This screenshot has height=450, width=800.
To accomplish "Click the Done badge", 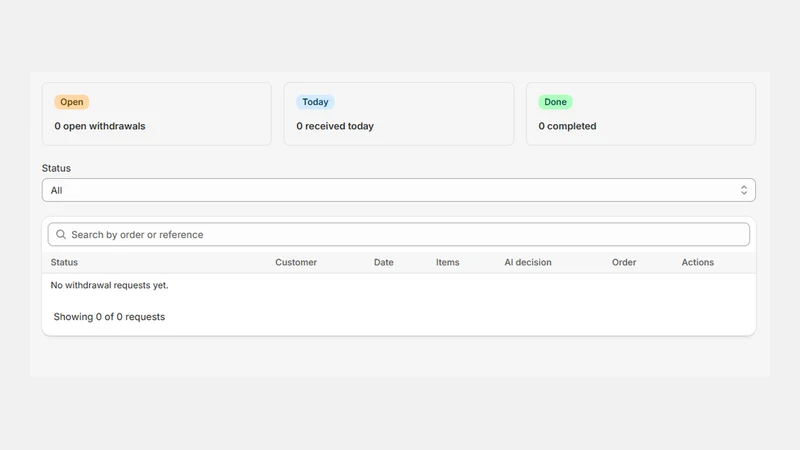I will tap(555, 102).
